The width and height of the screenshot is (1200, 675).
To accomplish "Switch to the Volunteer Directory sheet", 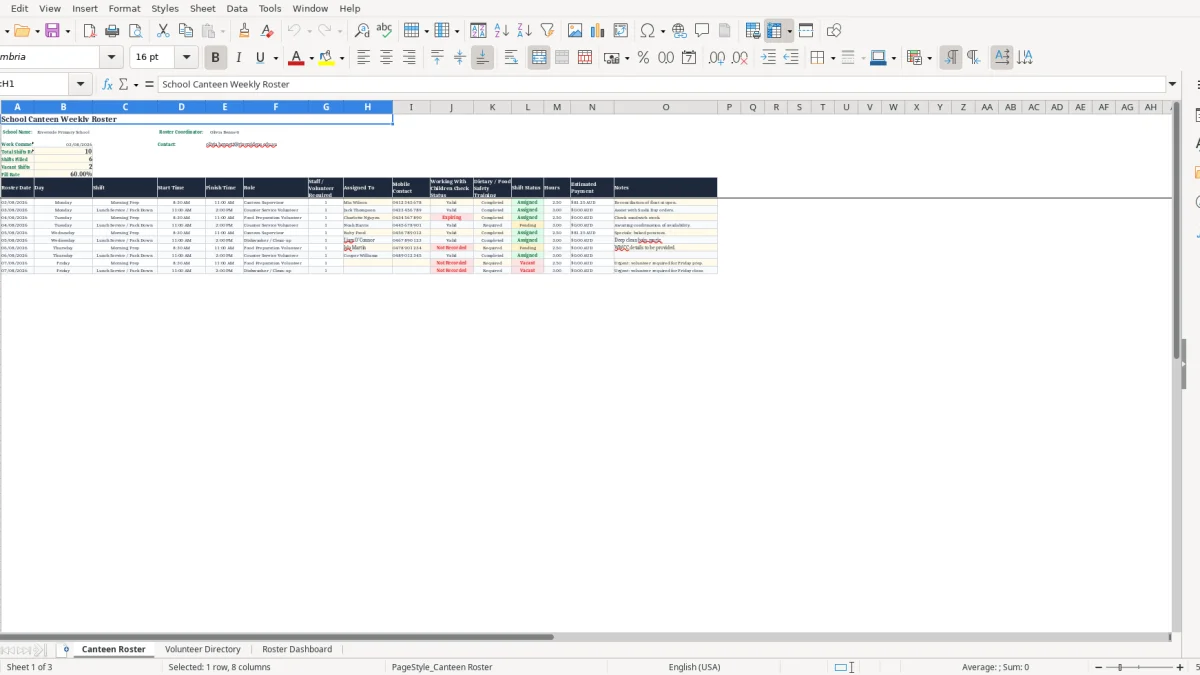I will point(203,649).
